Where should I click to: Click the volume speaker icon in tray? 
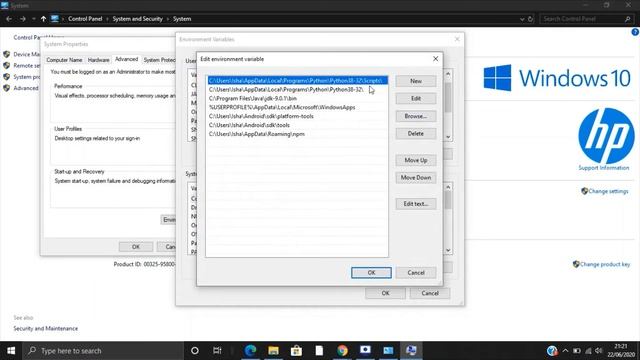pyautogui.click(x=599, y=351)
